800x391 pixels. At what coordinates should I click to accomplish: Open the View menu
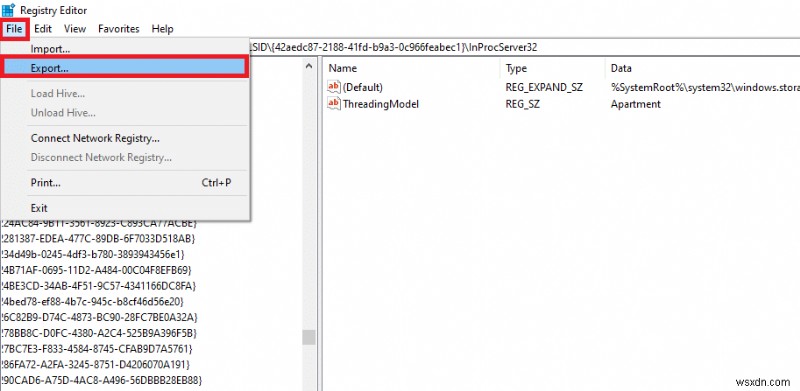[75, 29]
